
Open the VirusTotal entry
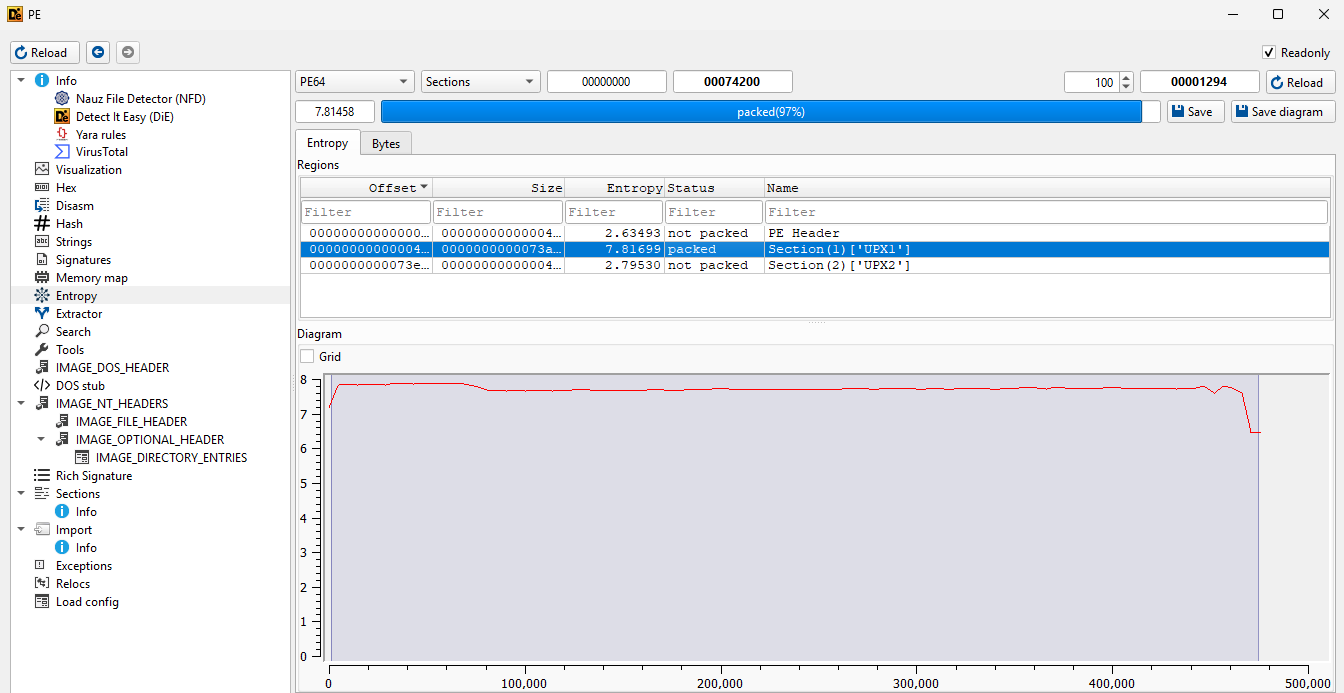click(x=101, y=152)
